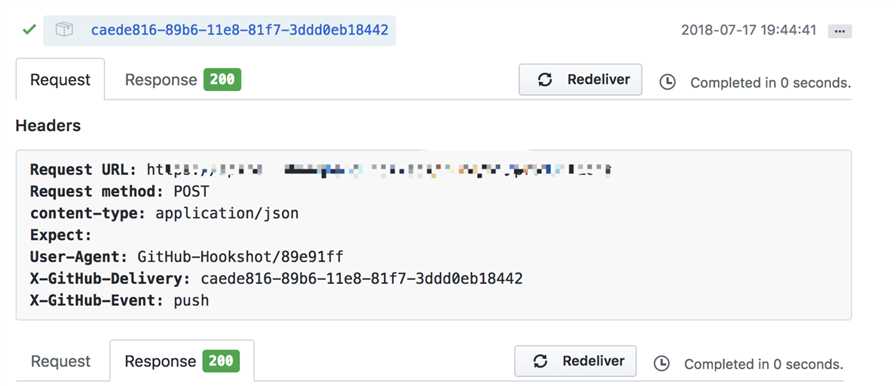
Task: Click the green checkmark delivery status icon
Action: 29,29
